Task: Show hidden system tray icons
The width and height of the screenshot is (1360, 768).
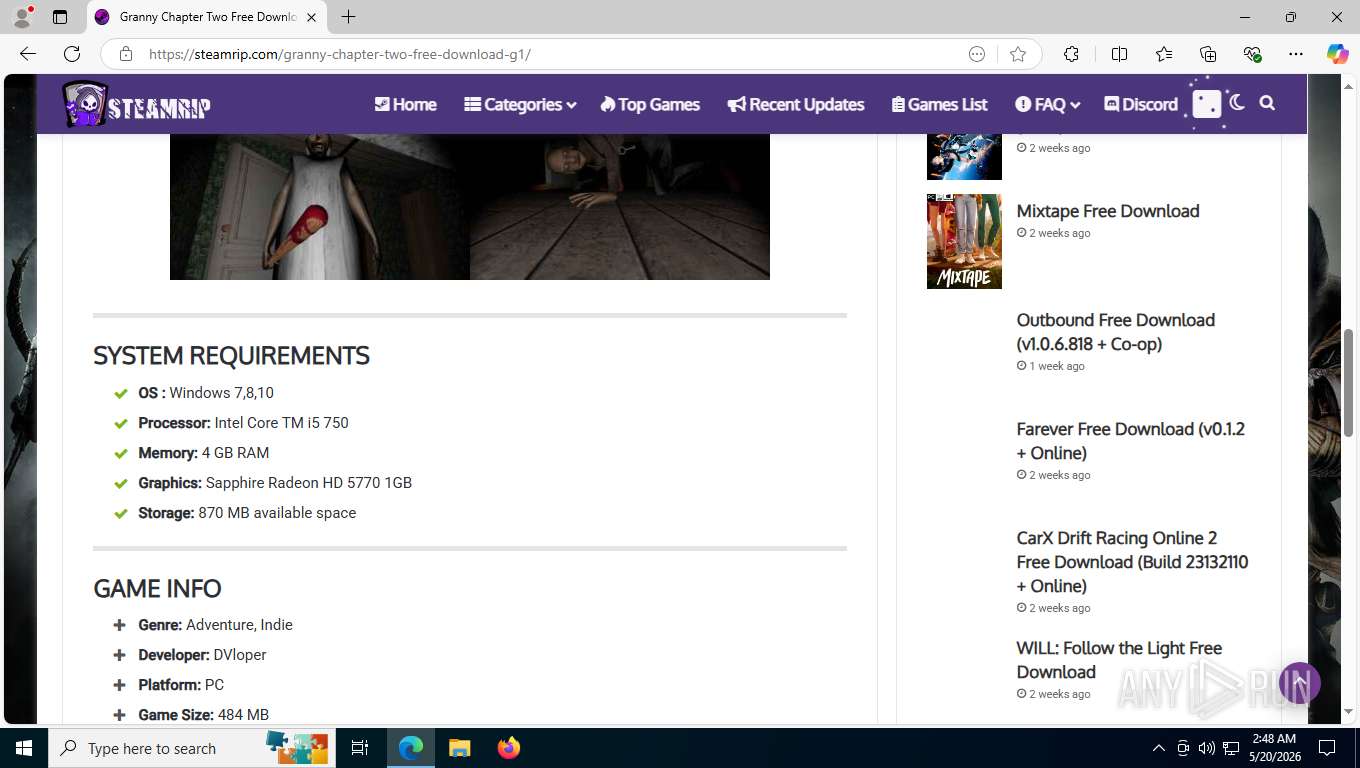Action: click(1159, 748)
